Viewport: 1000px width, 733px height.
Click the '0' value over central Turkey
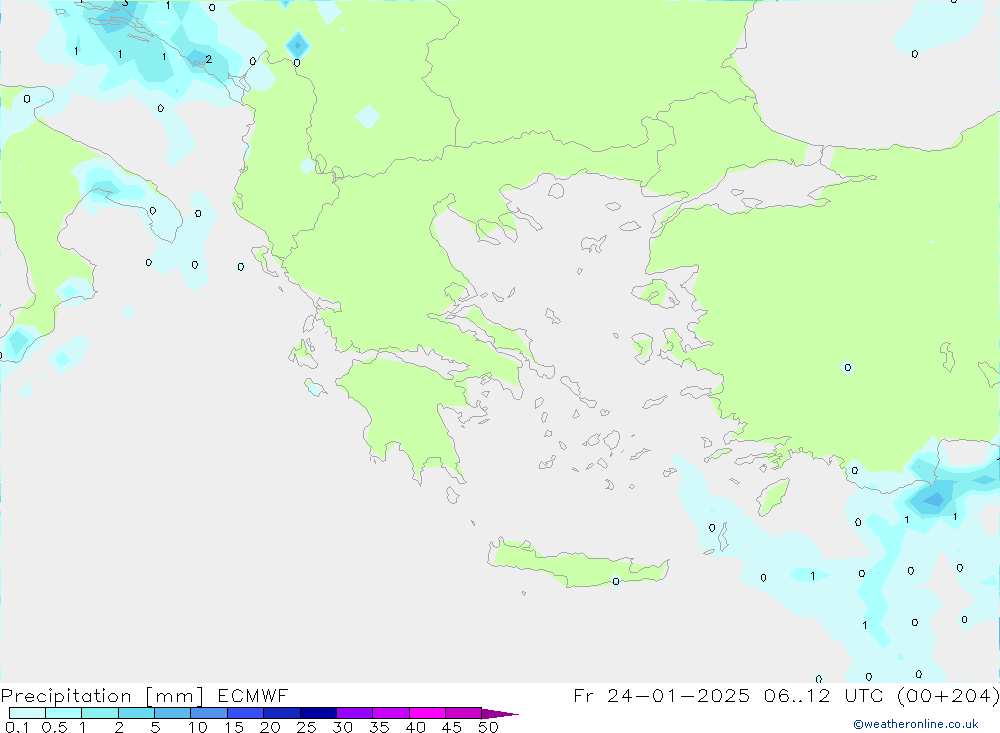pyautogui.click(x=848, y=367)
